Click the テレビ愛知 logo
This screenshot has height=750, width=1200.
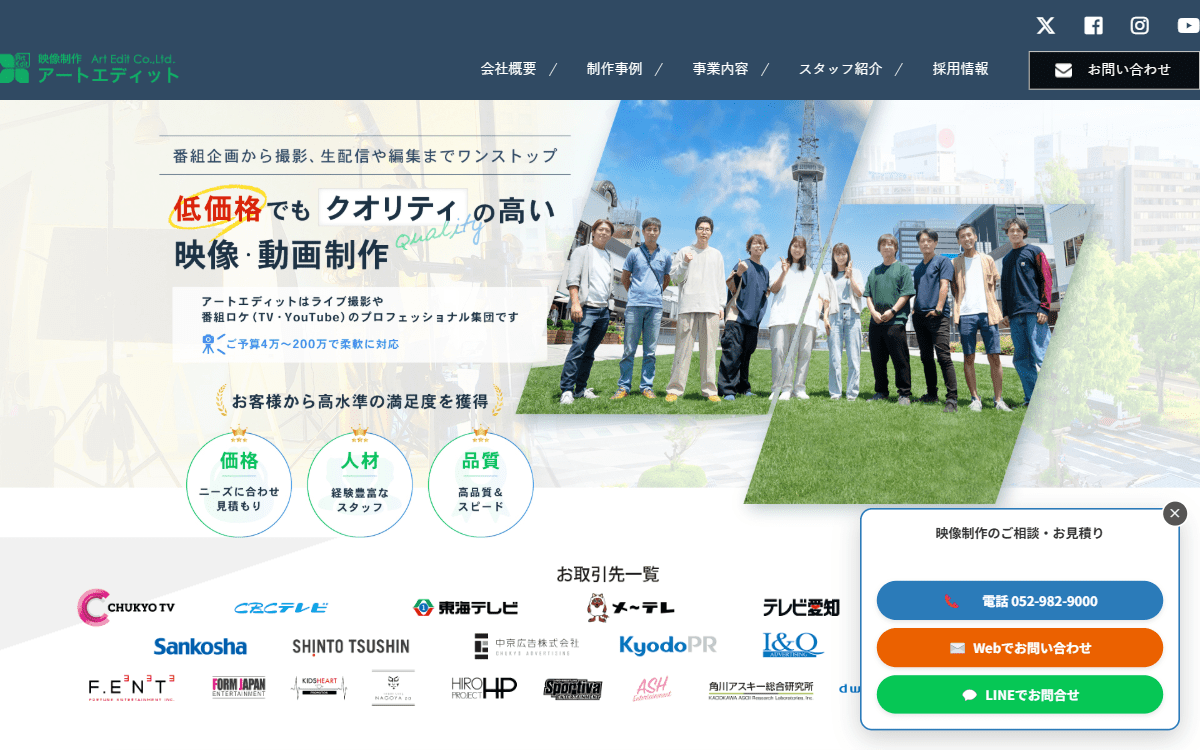[801, 607]
